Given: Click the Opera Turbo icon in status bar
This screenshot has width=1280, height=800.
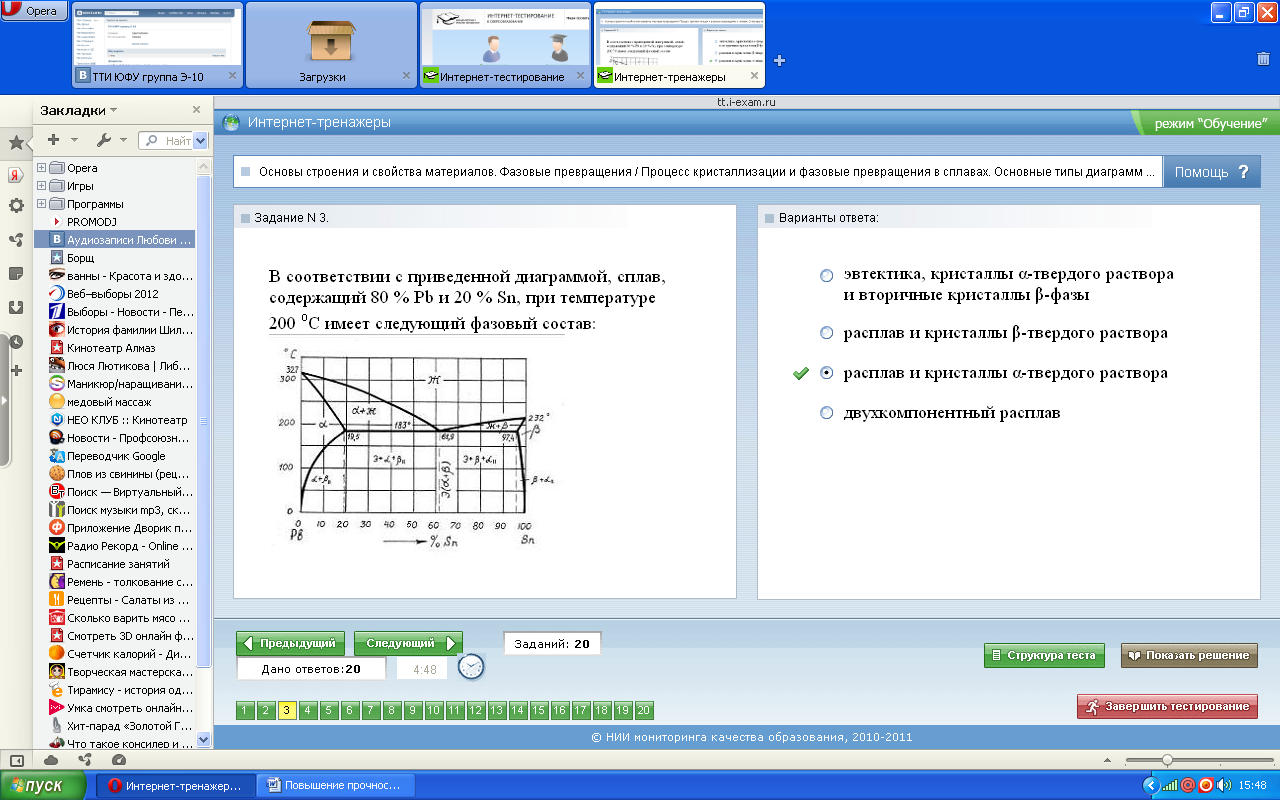Looking at the screenshot, I should (x=119, y=760).
